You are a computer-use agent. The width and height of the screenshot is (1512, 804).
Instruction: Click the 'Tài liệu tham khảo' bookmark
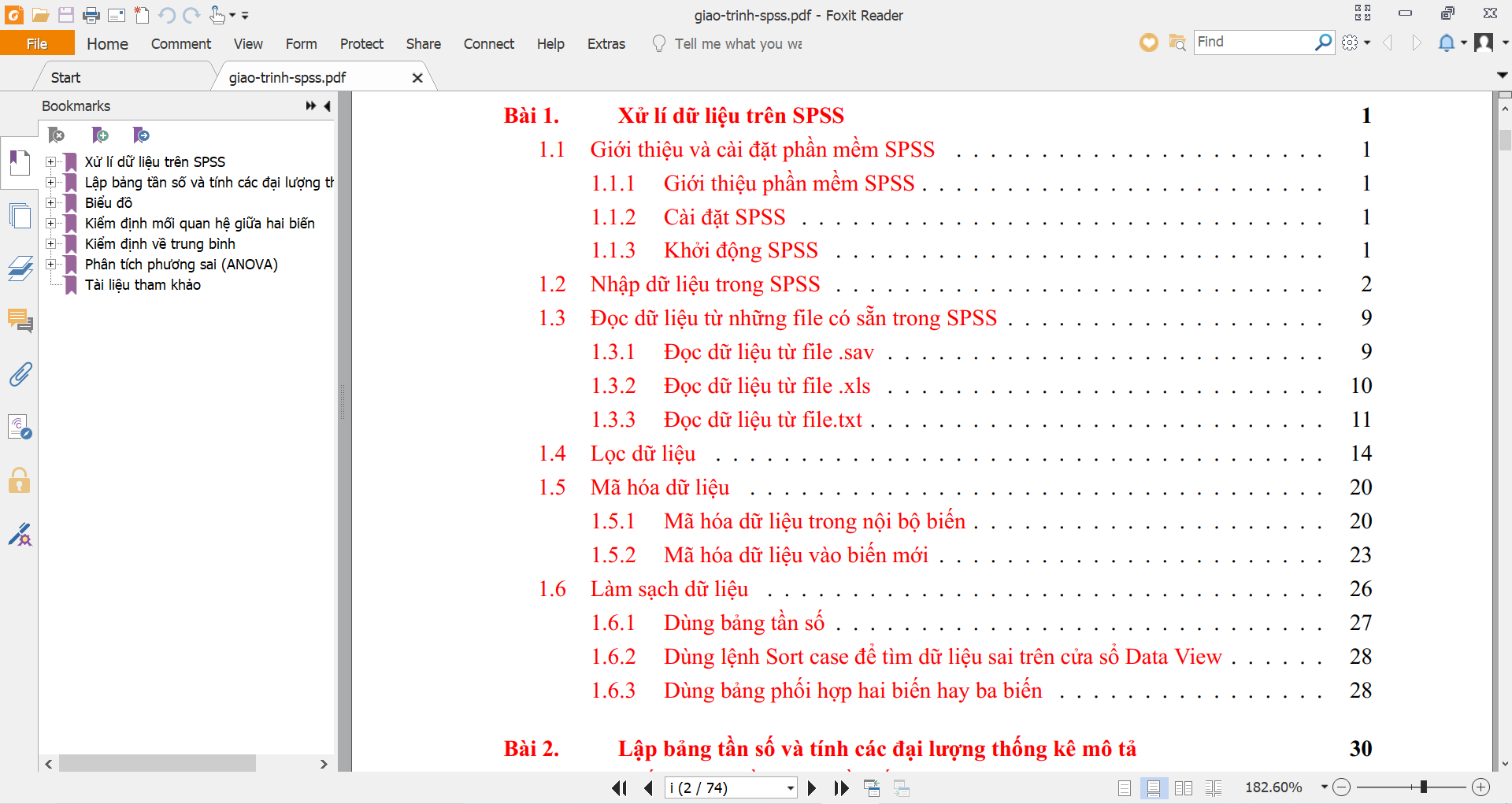pos(143,284)
